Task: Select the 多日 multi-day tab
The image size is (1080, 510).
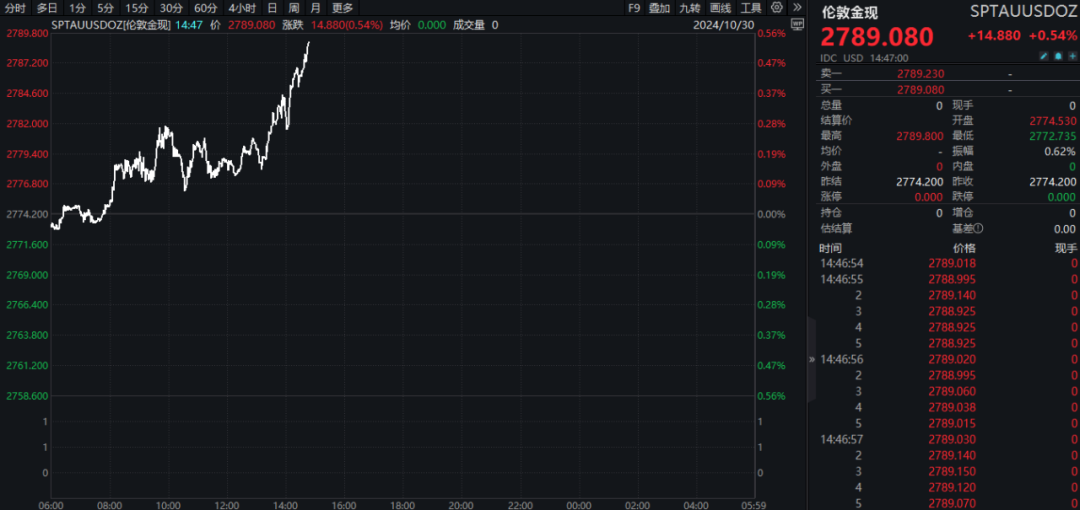Action: tap(47, 7)
